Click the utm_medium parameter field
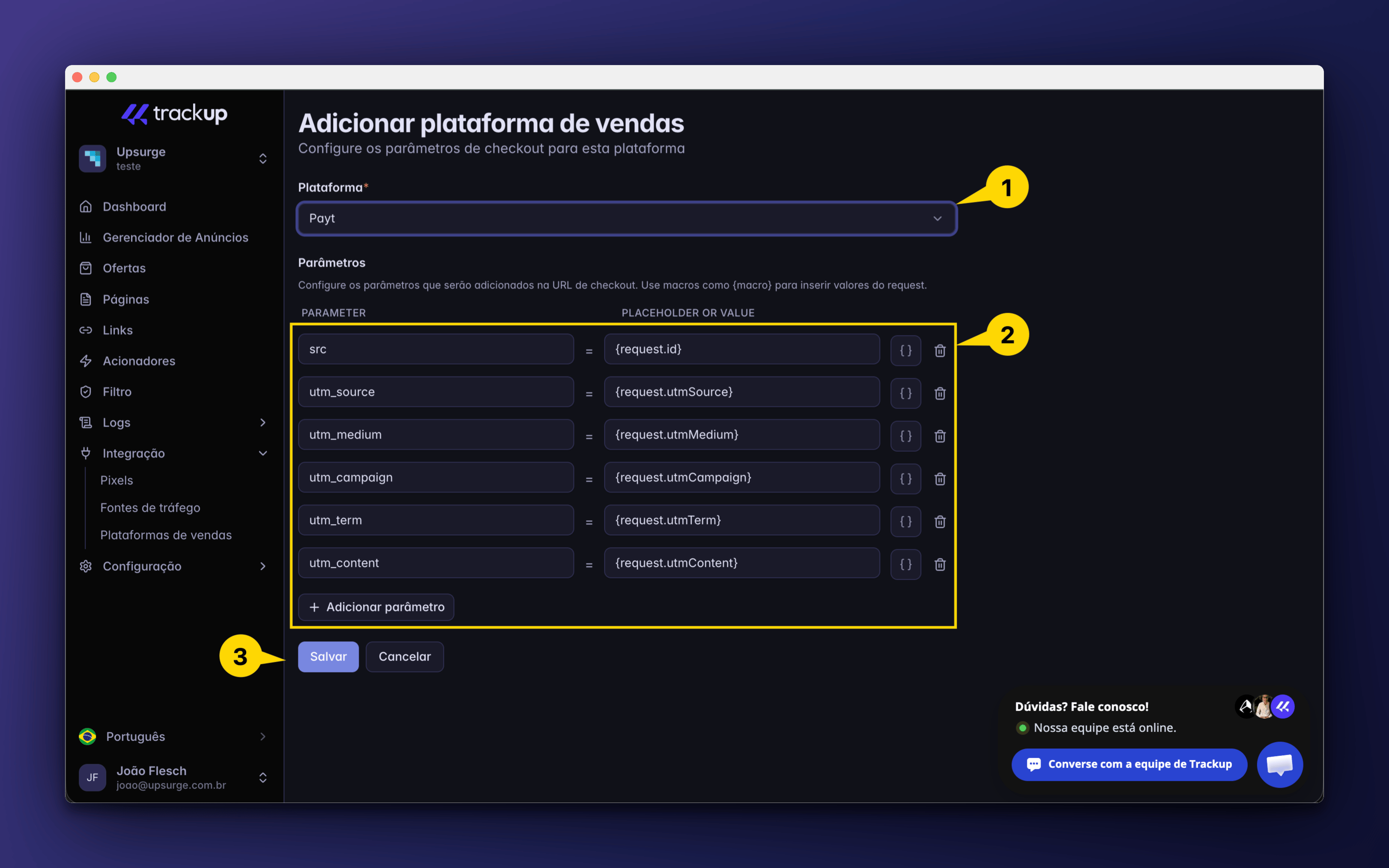Viewport: 1389px width, 868px height. point(435,435)
